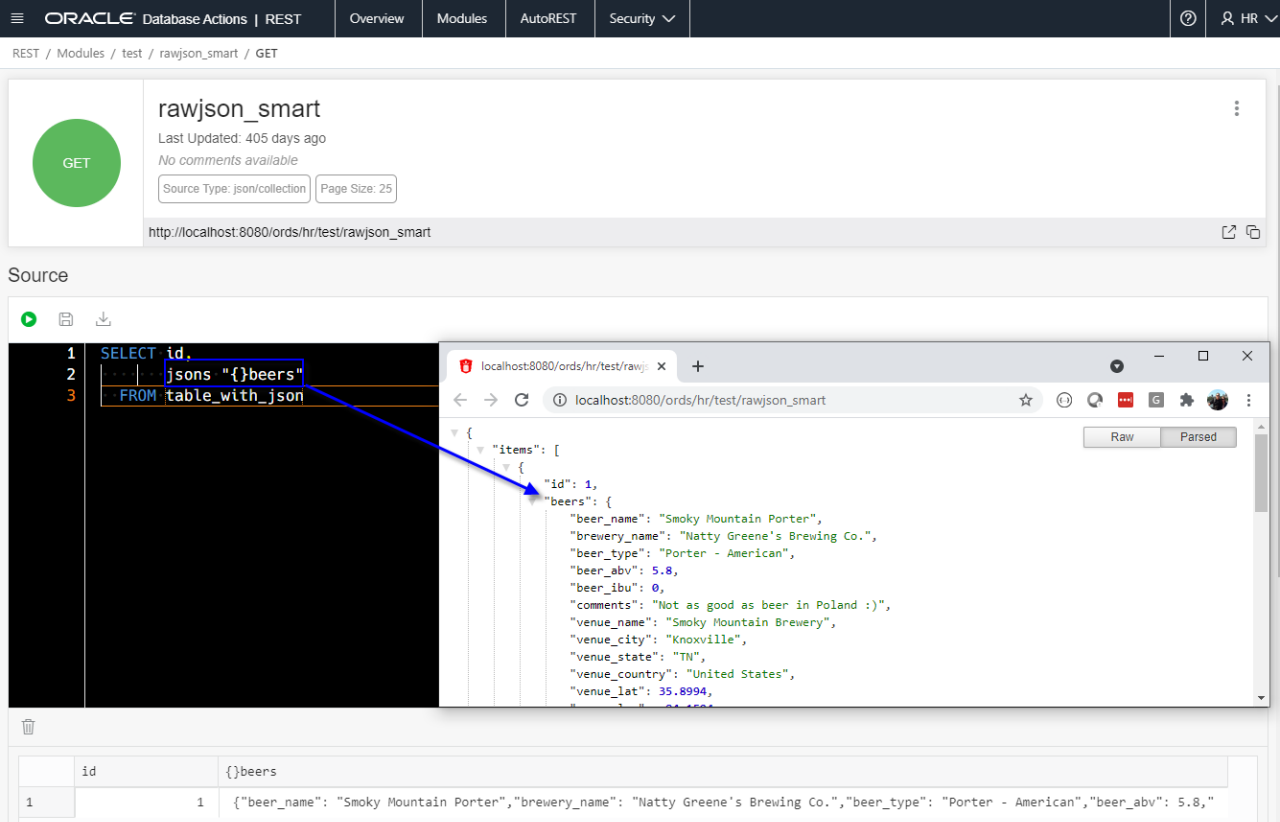Keep JSON view on Parsed
The width and height of the screenshot is (1280, 822).
pos(1198,436)
